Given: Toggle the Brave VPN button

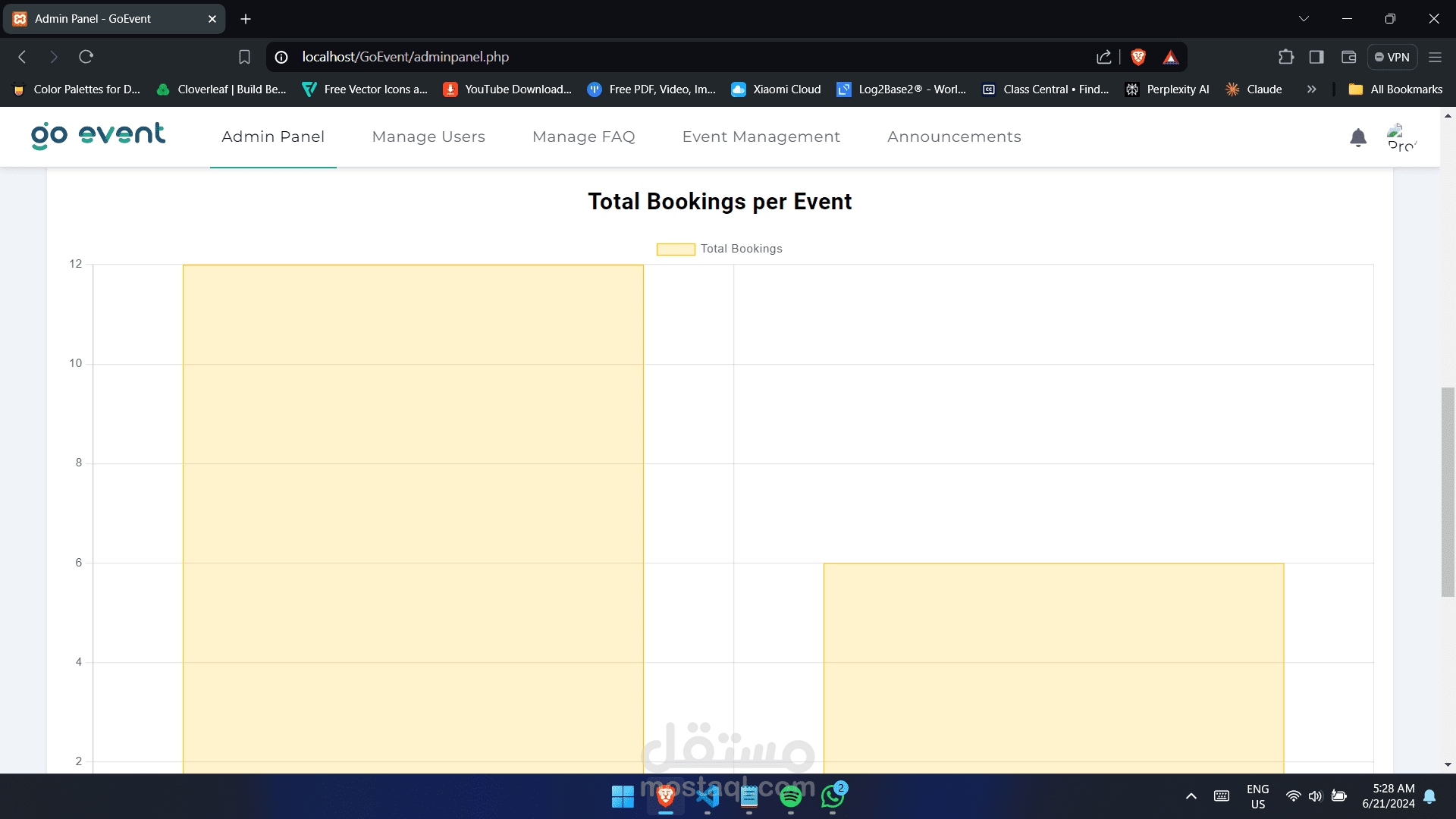Looking at the screenshot, I should (x=1392, y=57).
